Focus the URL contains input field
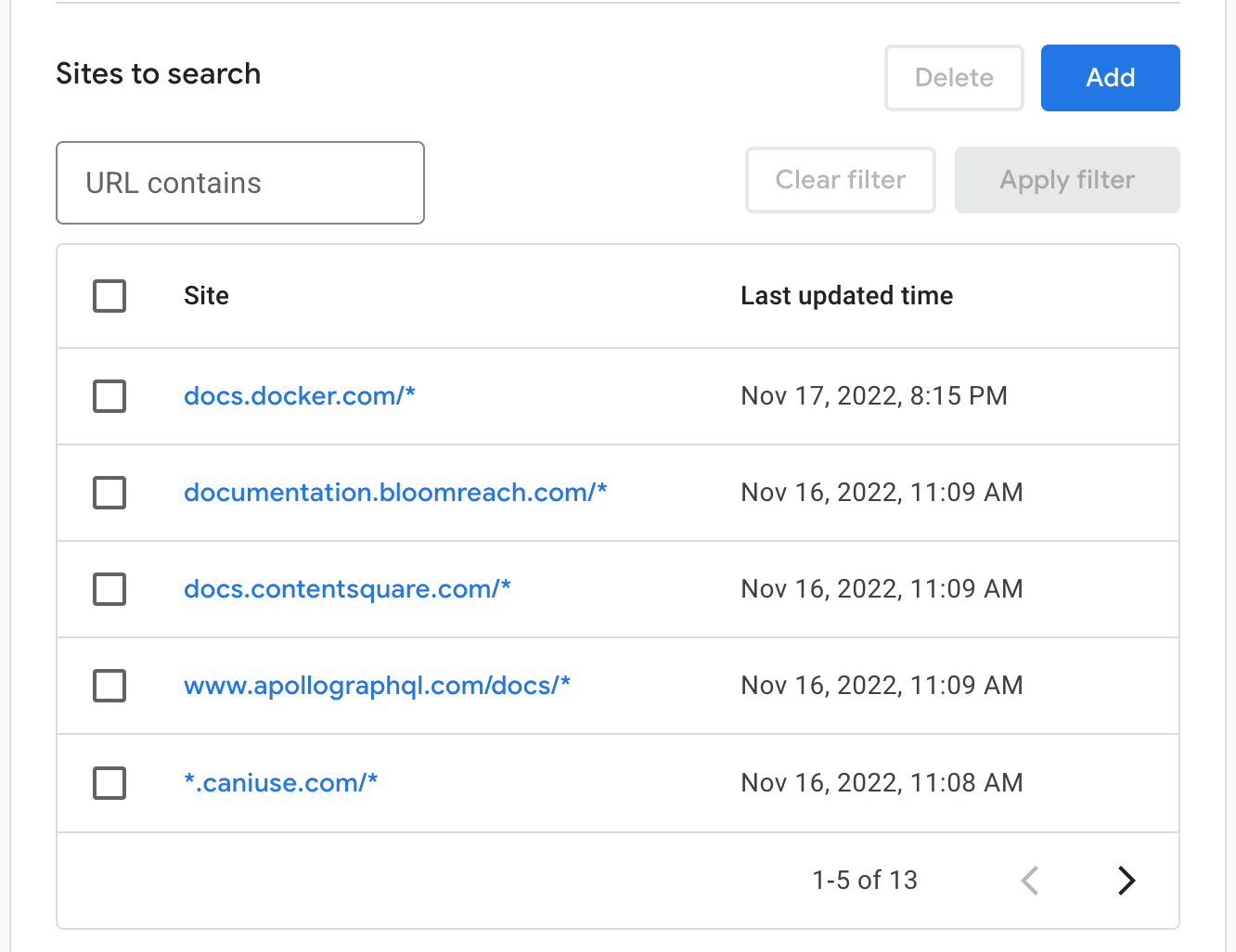Image resolution: width=1236 pixels, height=952 pixels. (240, 183)
